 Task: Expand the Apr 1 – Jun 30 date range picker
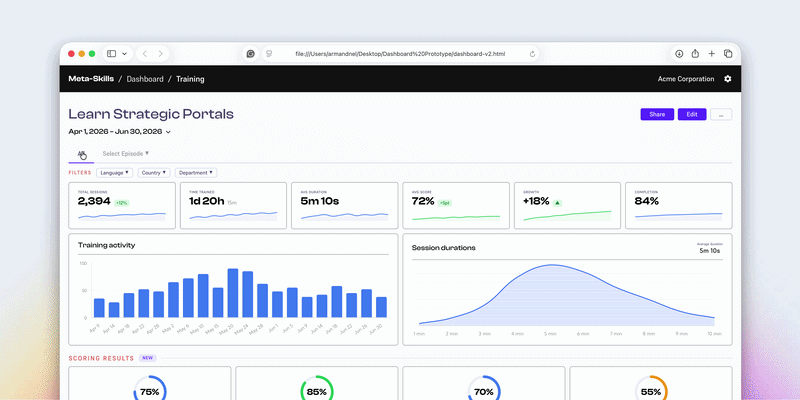[x=119, y=132]
